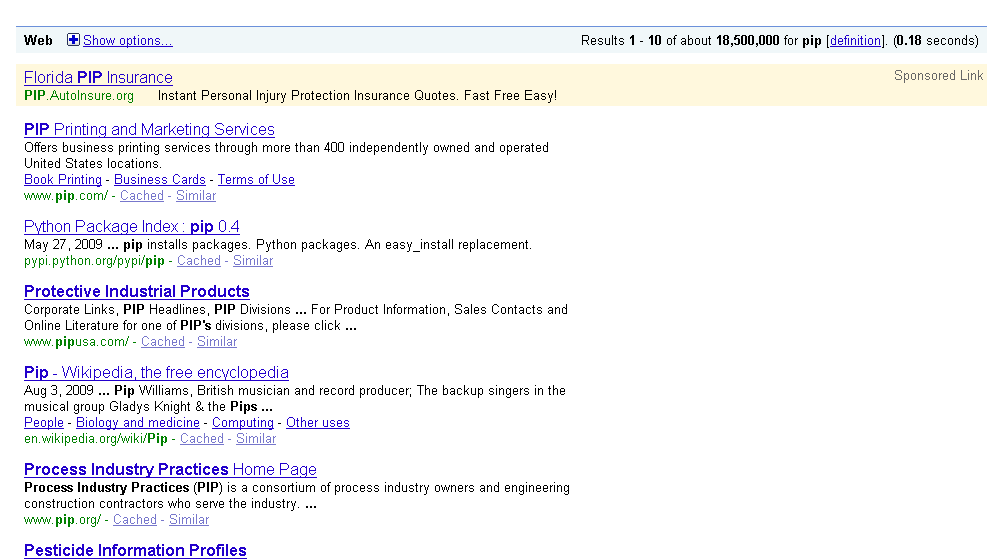Expand options with the plus icon
The image size is (1003, 560).
[x=73, y=40]
